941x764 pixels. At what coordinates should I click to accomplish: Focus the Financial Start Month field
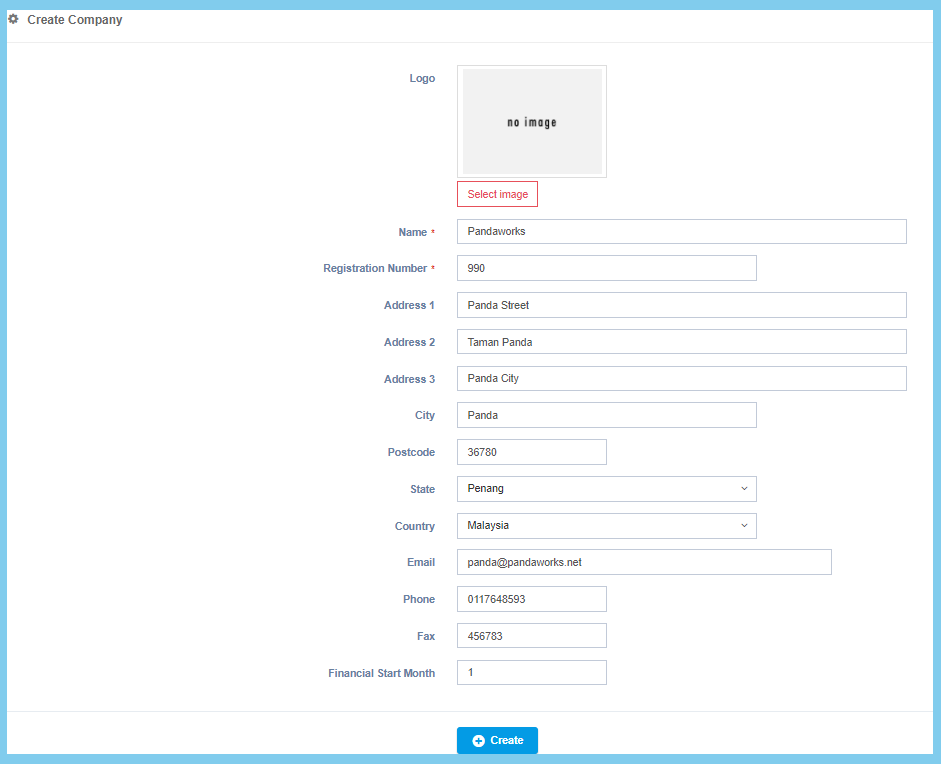pyautogui.click(x=531, y=673)
